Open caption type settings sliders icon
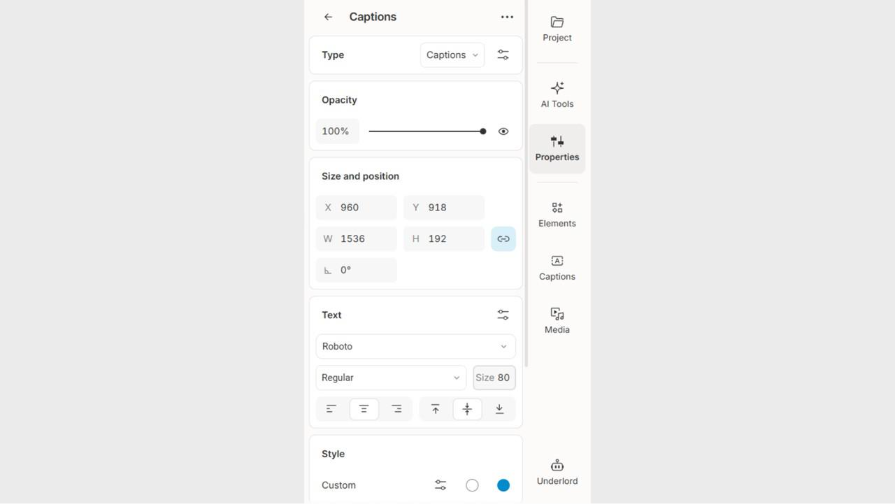The height and width of the screenshot is (504, 895). pos(503,55)
